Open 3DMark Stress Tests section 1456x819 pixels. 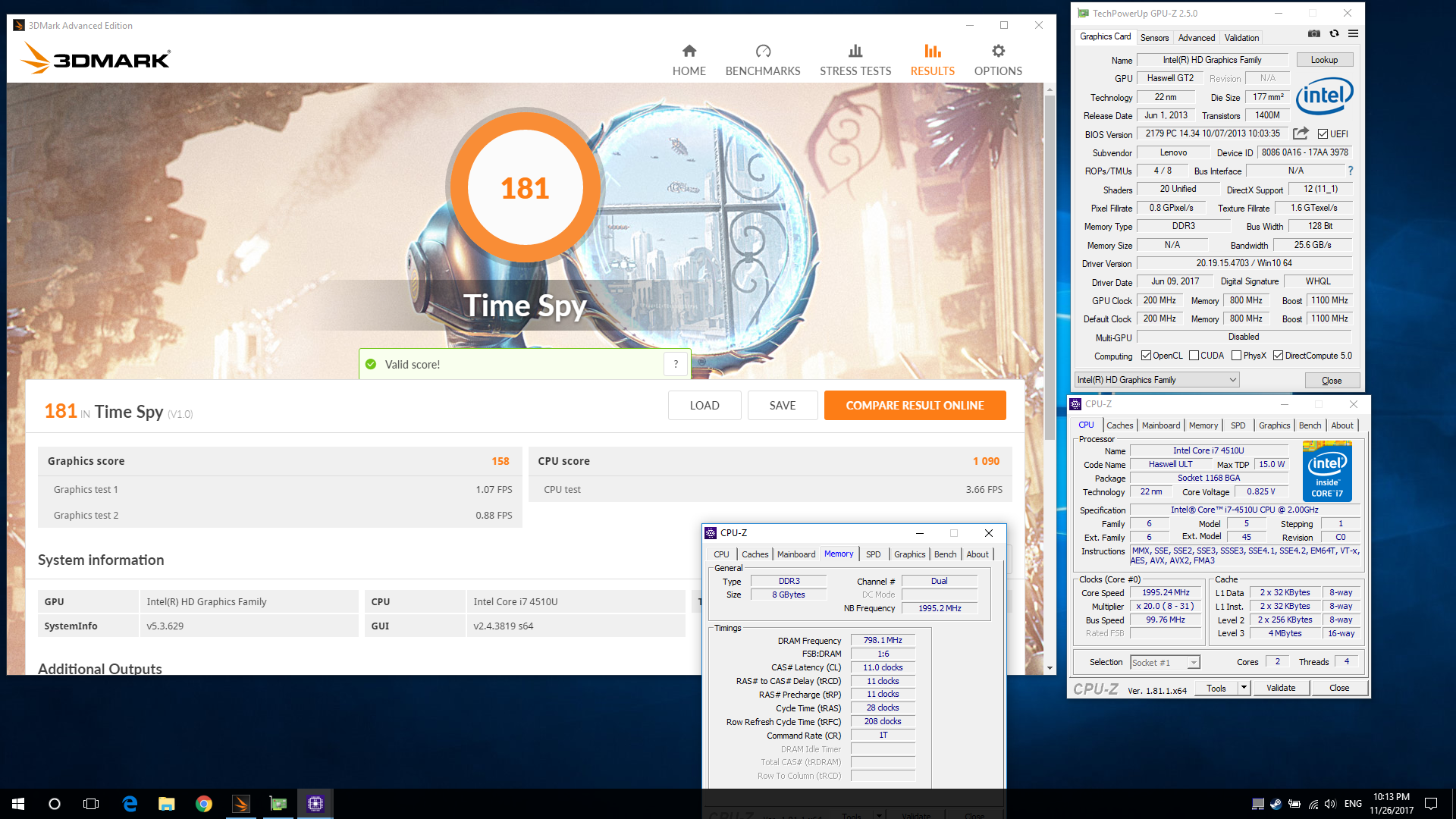coord(855,61)
